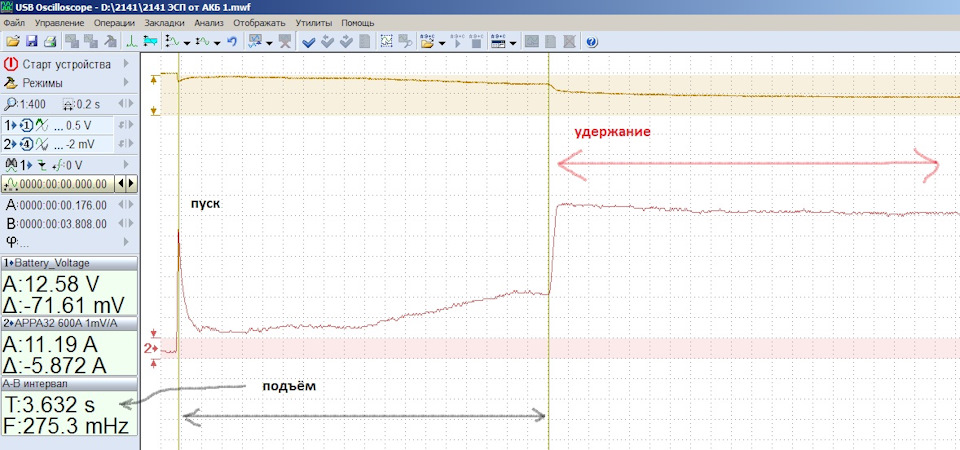The image size is (960, 450).
Task: Click the folder with settings icon
Action: point(427,42)
